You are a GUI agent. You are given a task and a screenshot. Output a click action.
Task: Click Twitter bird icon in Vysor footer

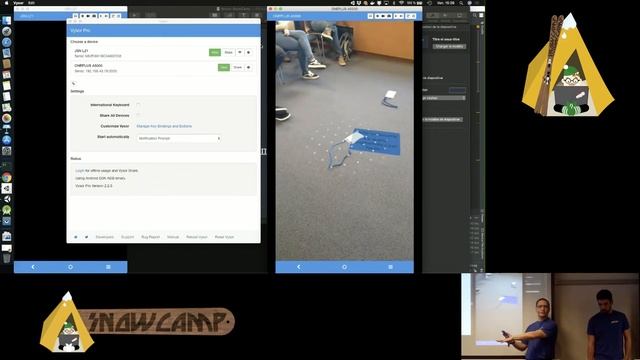[x=87, y=237]
